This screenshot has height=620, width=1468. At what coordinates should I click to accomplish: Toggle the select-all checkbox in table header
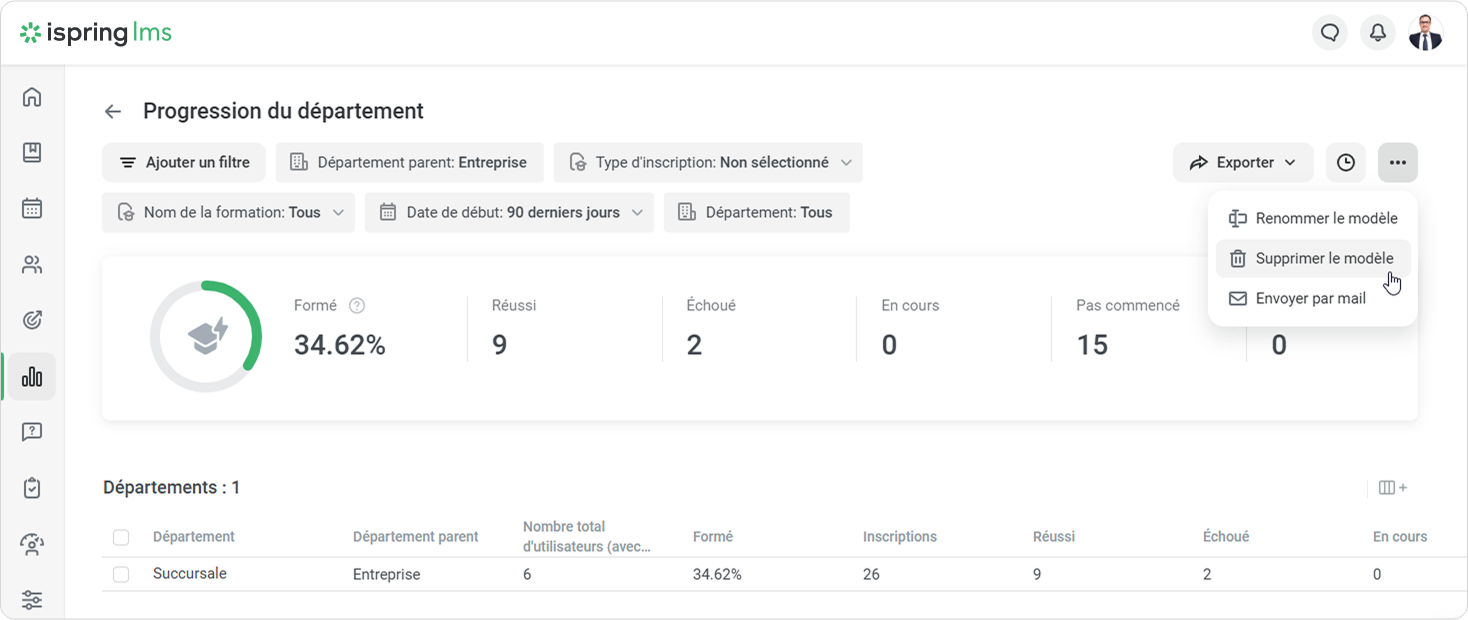[121, 537]
